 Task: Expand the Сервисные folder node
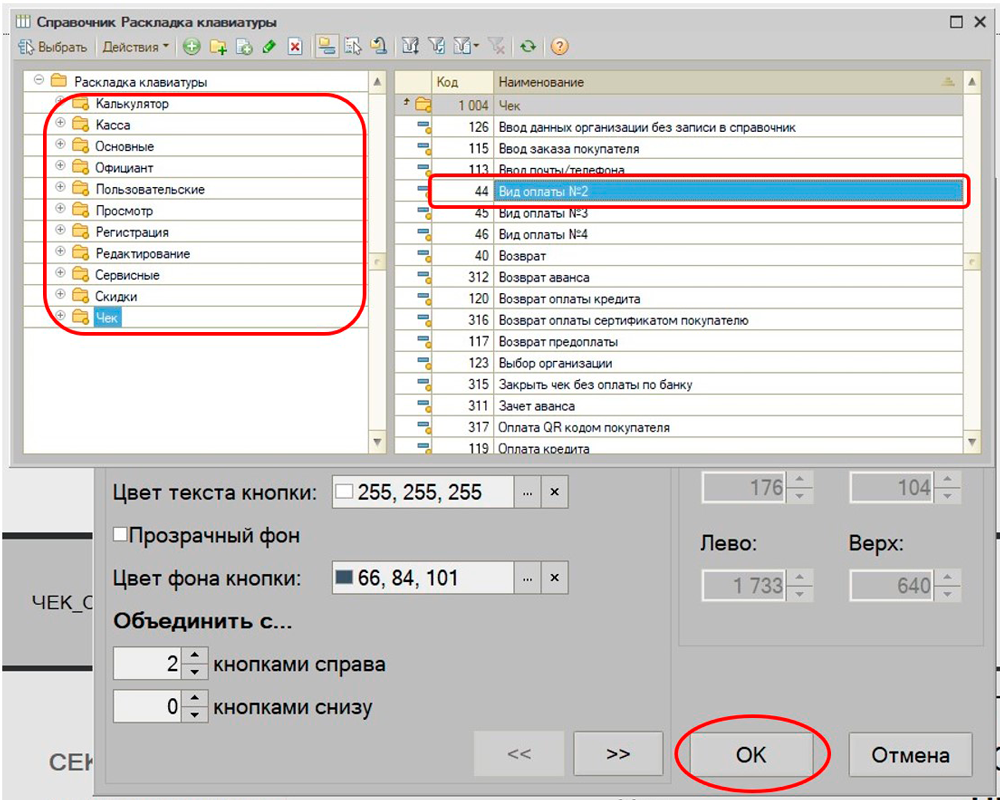[x=60, y=274]
